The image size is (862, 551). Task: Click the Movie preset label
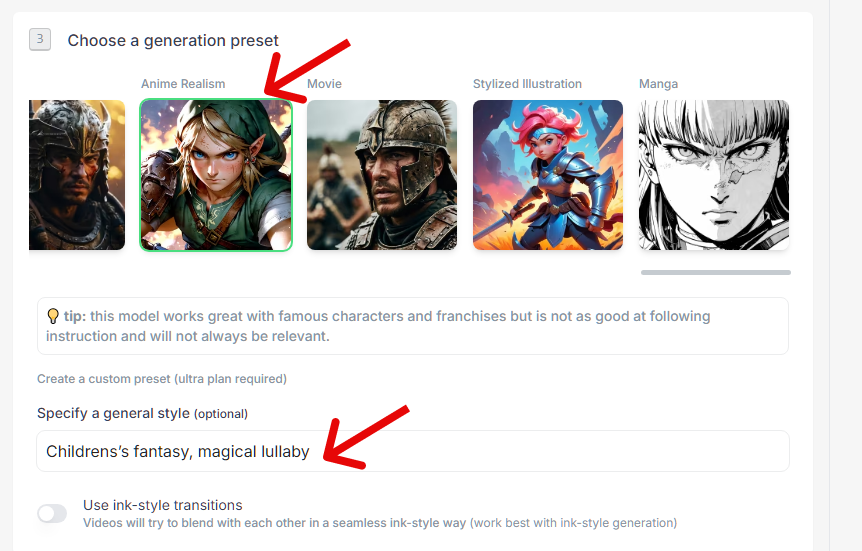pos(324,84)
